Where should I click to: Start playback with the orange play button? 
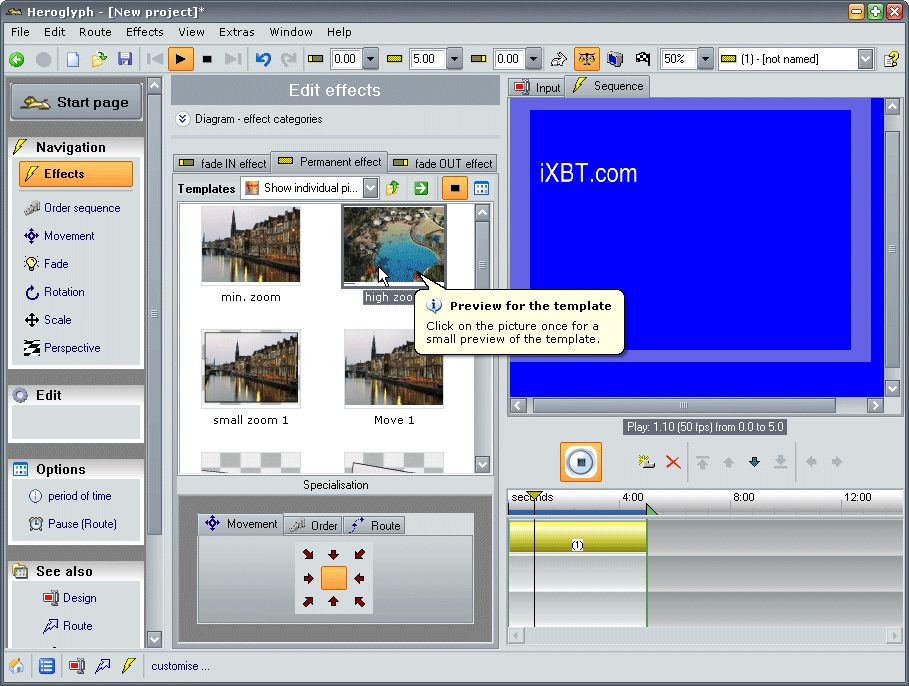(x=180, y=59)
